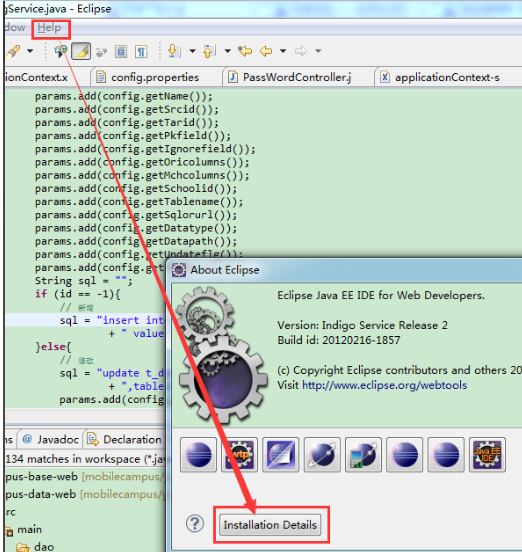Click the Previous Annotation up-arrow icon

click(x=209, y=51)
